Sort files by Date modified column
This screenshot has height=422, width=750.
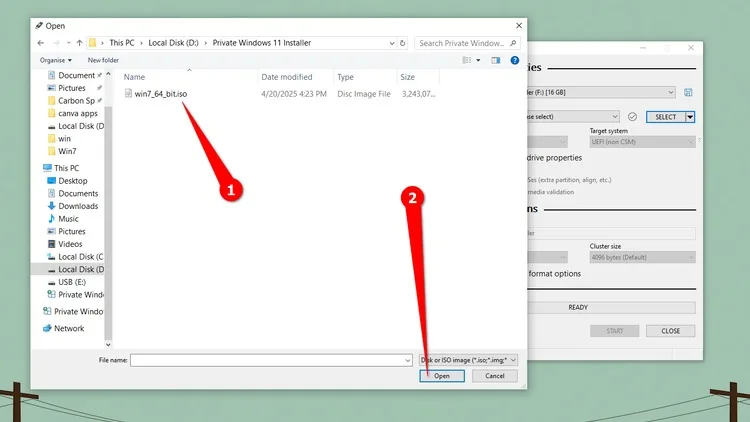287,77
